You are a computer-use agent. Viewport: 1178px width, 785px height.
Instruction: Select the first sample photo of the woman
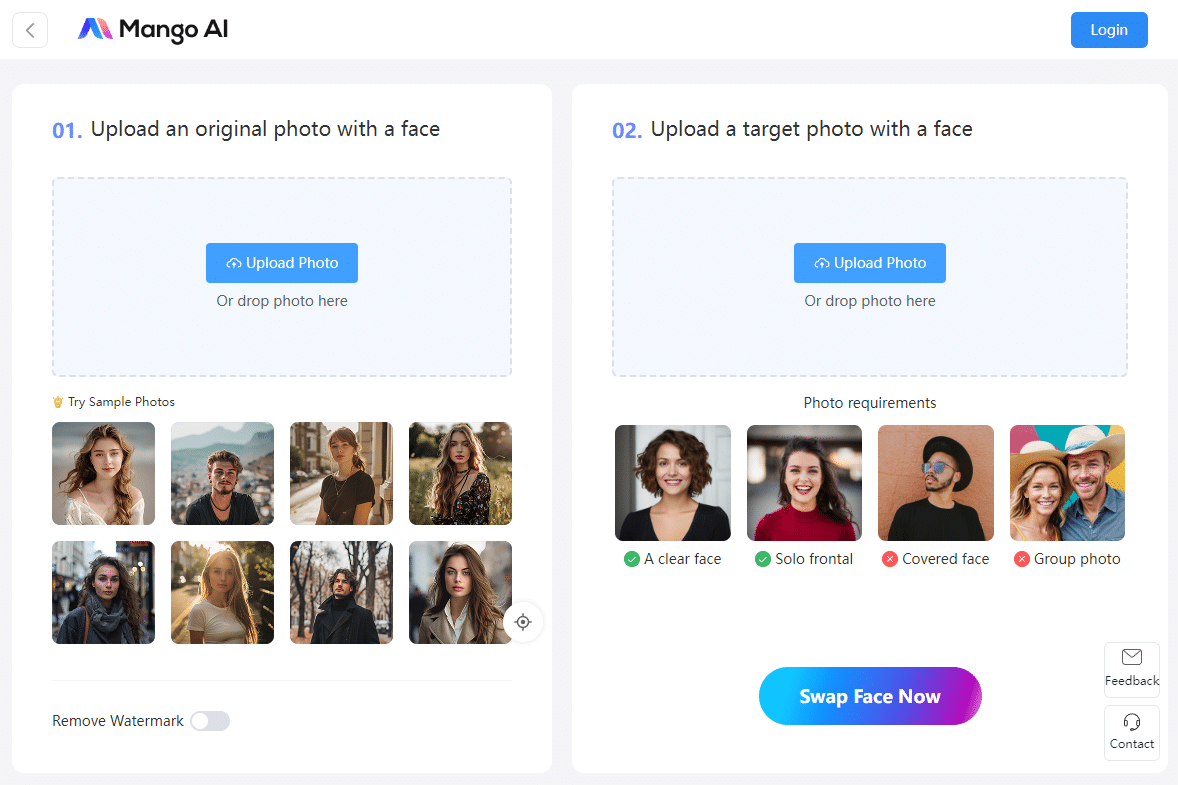tap(103, 473)
